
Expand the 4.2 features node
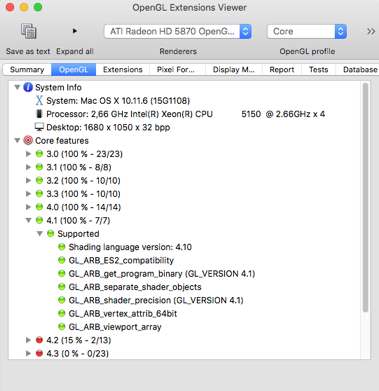(28, 340)
